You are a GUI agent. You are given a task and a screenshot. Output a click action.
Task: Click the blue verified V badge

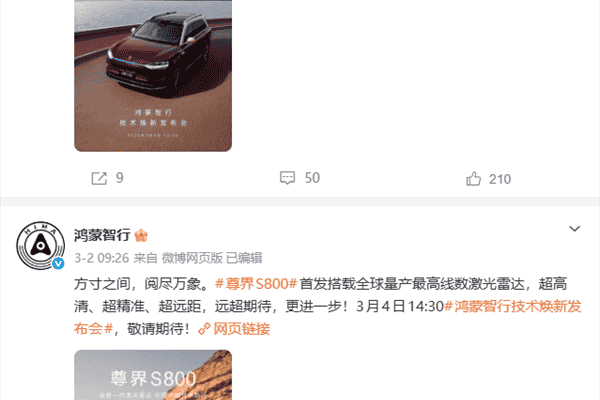pos(58,263)
